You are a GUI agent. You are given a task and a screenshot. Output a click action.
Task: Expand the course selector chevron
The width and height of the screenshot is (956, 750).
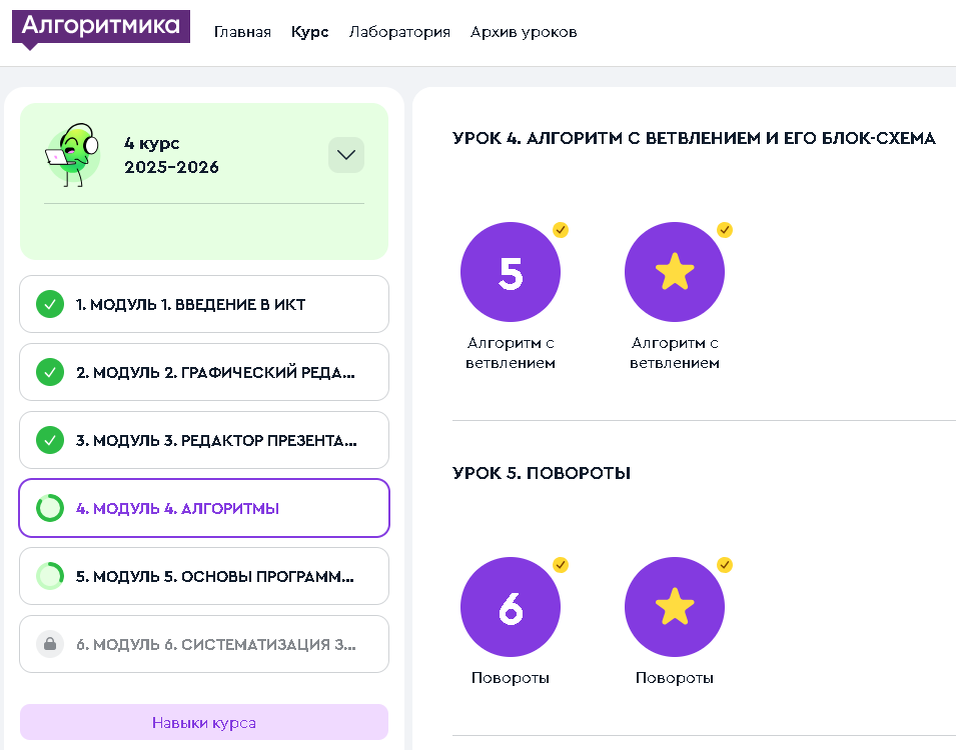(345, 155)
